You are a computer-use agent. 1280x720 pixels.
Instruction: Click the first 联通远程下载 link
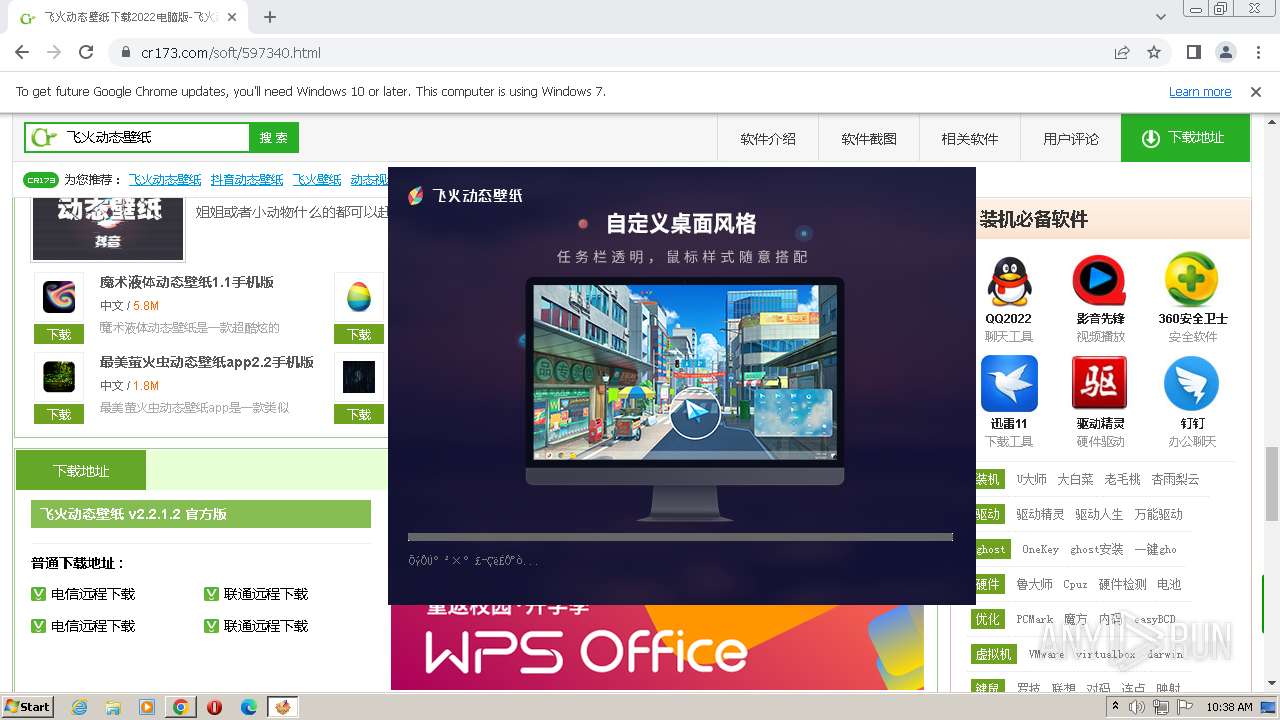(266, 594)
